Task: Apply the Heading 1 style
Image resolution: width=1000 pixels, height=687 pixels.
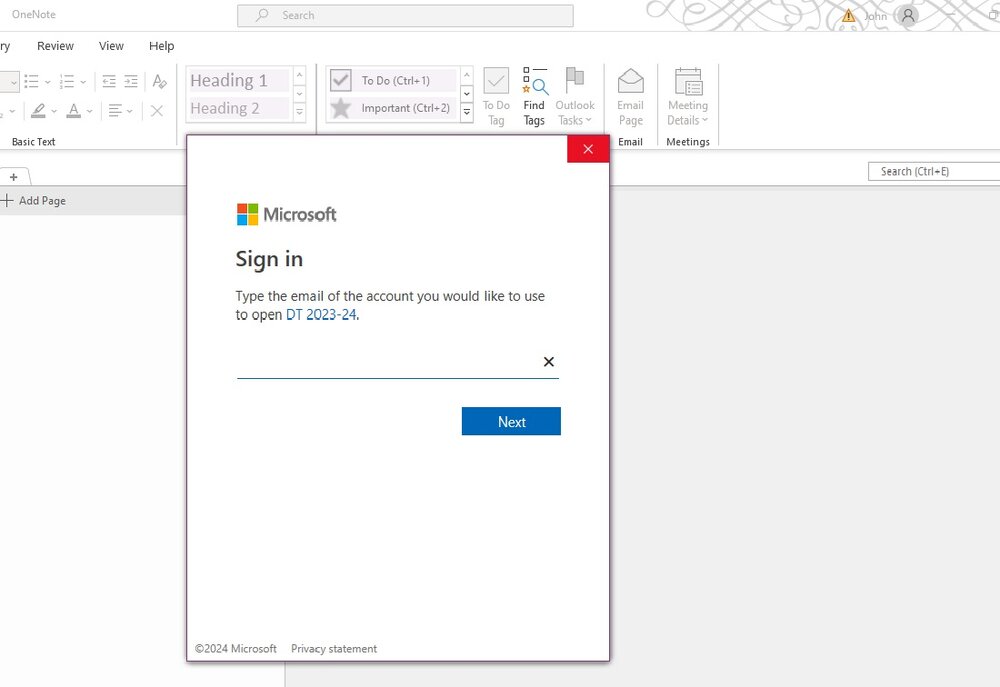Action: click(239, 80)
